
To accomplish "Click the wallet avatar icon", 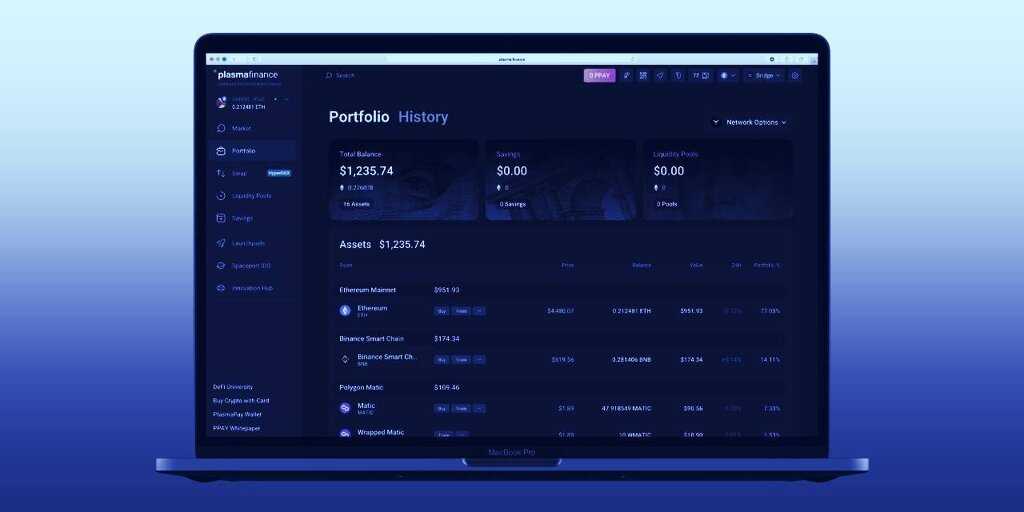I will click(x=221, y=103).
